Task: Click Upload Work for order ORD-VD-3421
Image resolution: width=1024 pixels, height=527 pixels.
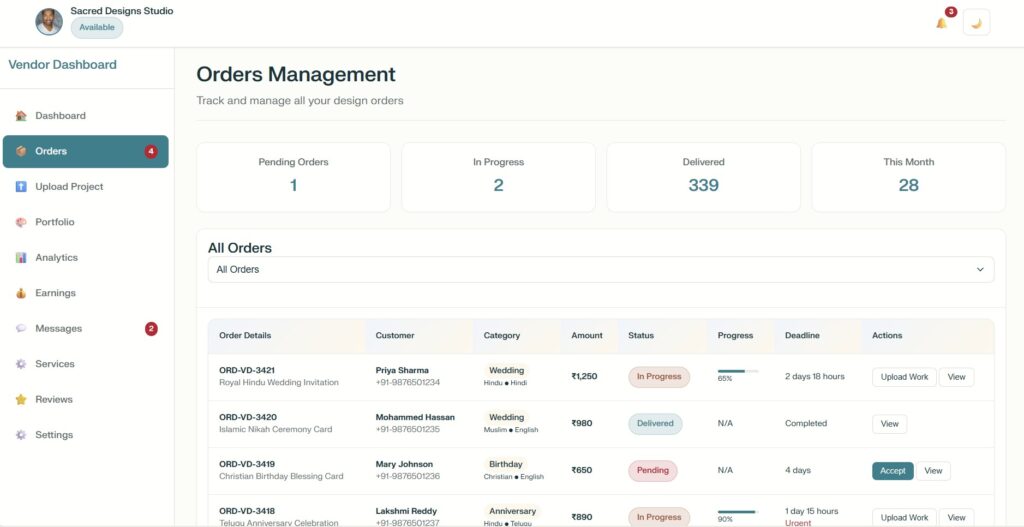Action: point(904,377)
